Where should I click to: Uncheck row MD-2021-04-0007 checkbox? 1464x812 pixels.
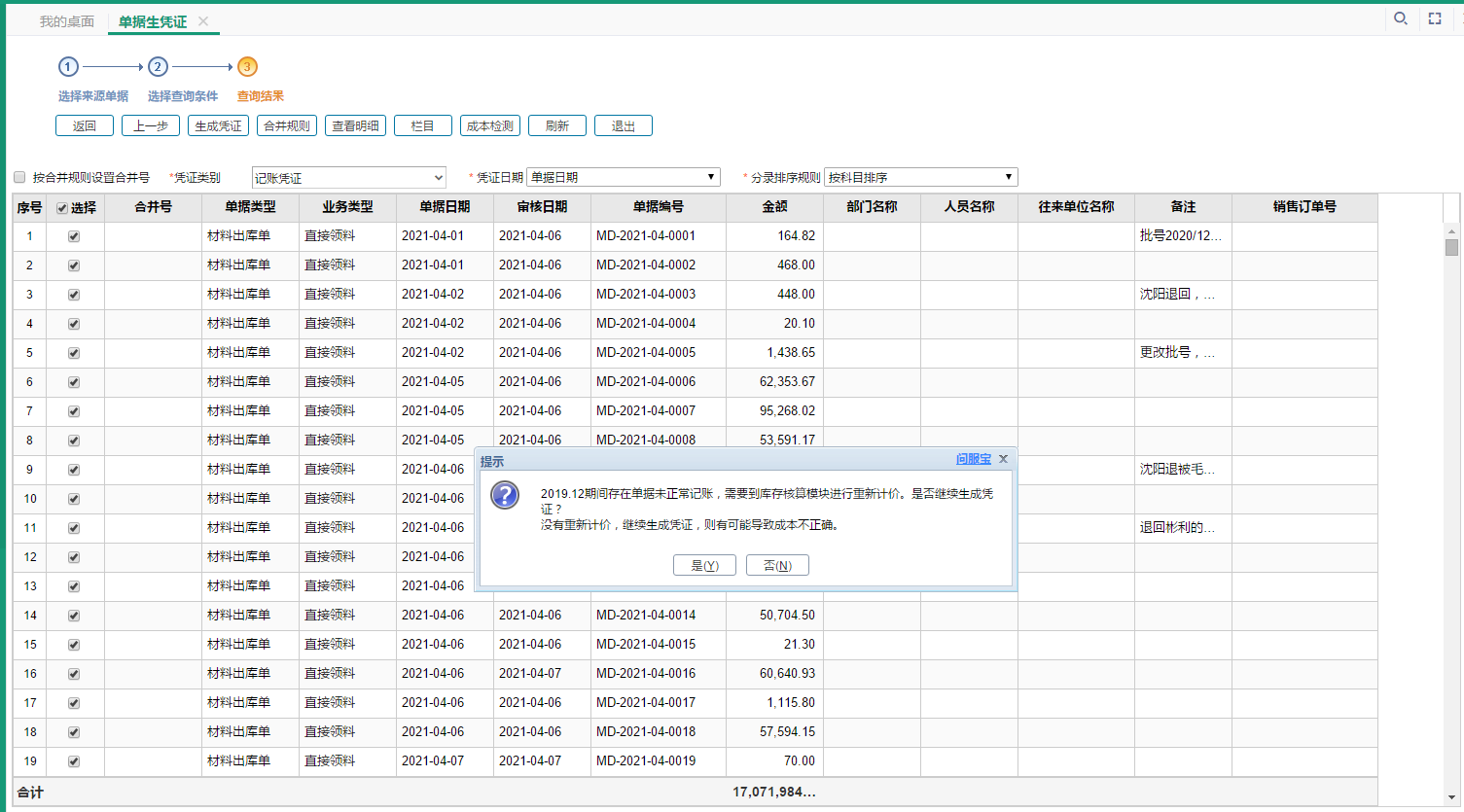pyautogui.click(x=74, y=411)
